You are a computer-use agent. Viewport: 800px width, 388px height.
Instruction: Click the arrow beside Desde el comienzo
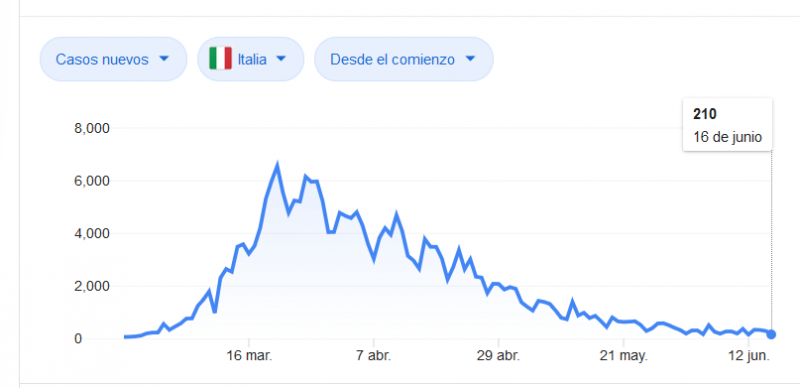[470, 59]
